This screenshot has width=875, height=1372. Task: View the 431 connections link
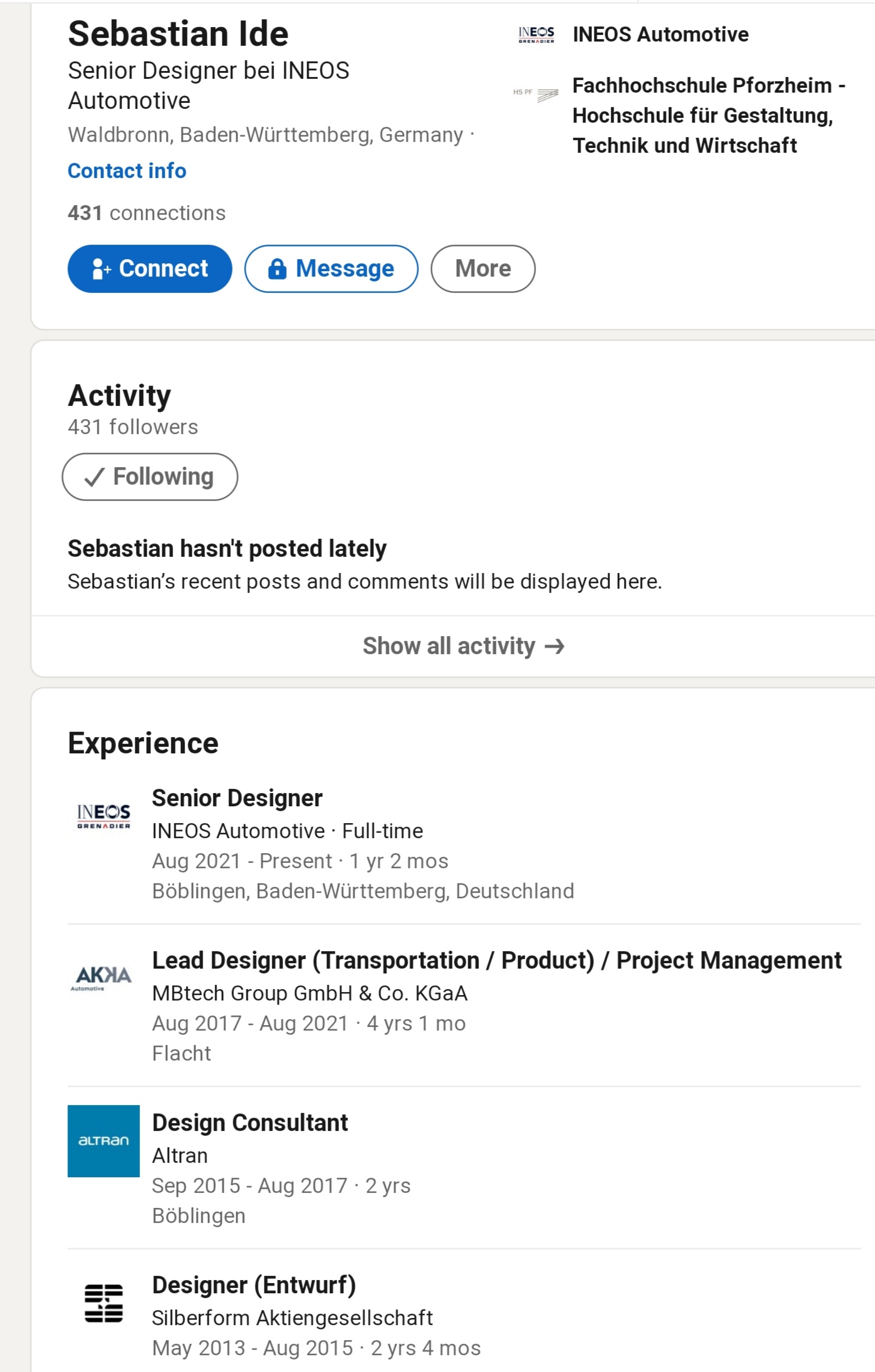(x=147, y=213)
